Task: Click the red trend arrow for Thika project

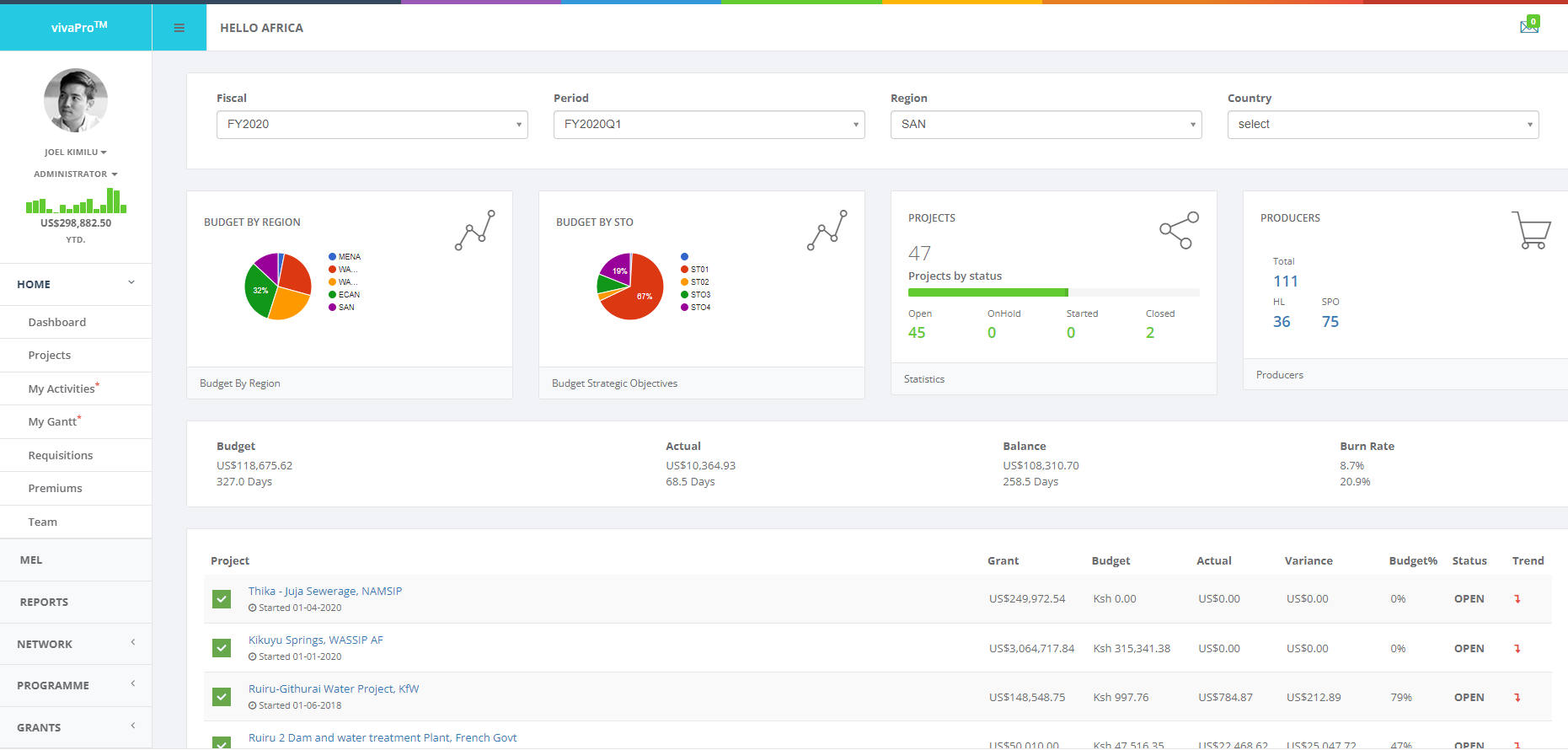Action: point(1517,599)
